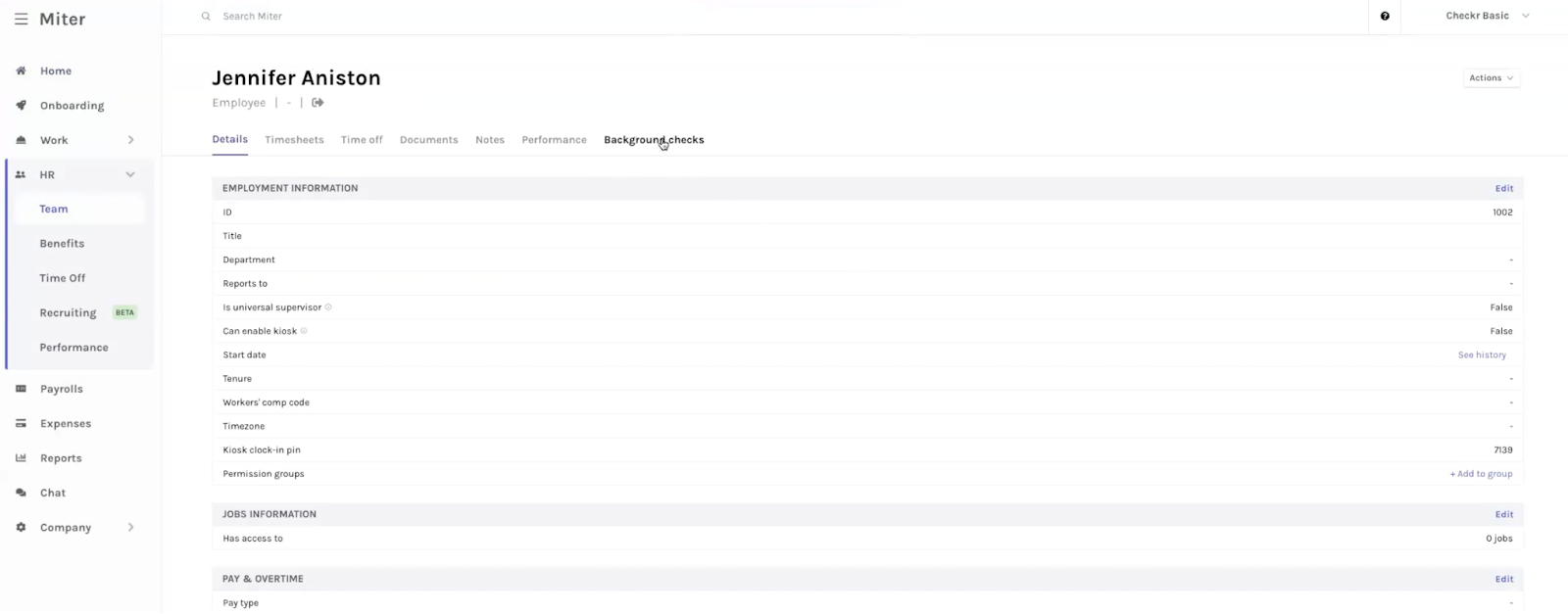Image resolution: width=1568 pixels, height=614 pixels.
Task: Select Team under HR
Action: (x=54, y=209)
